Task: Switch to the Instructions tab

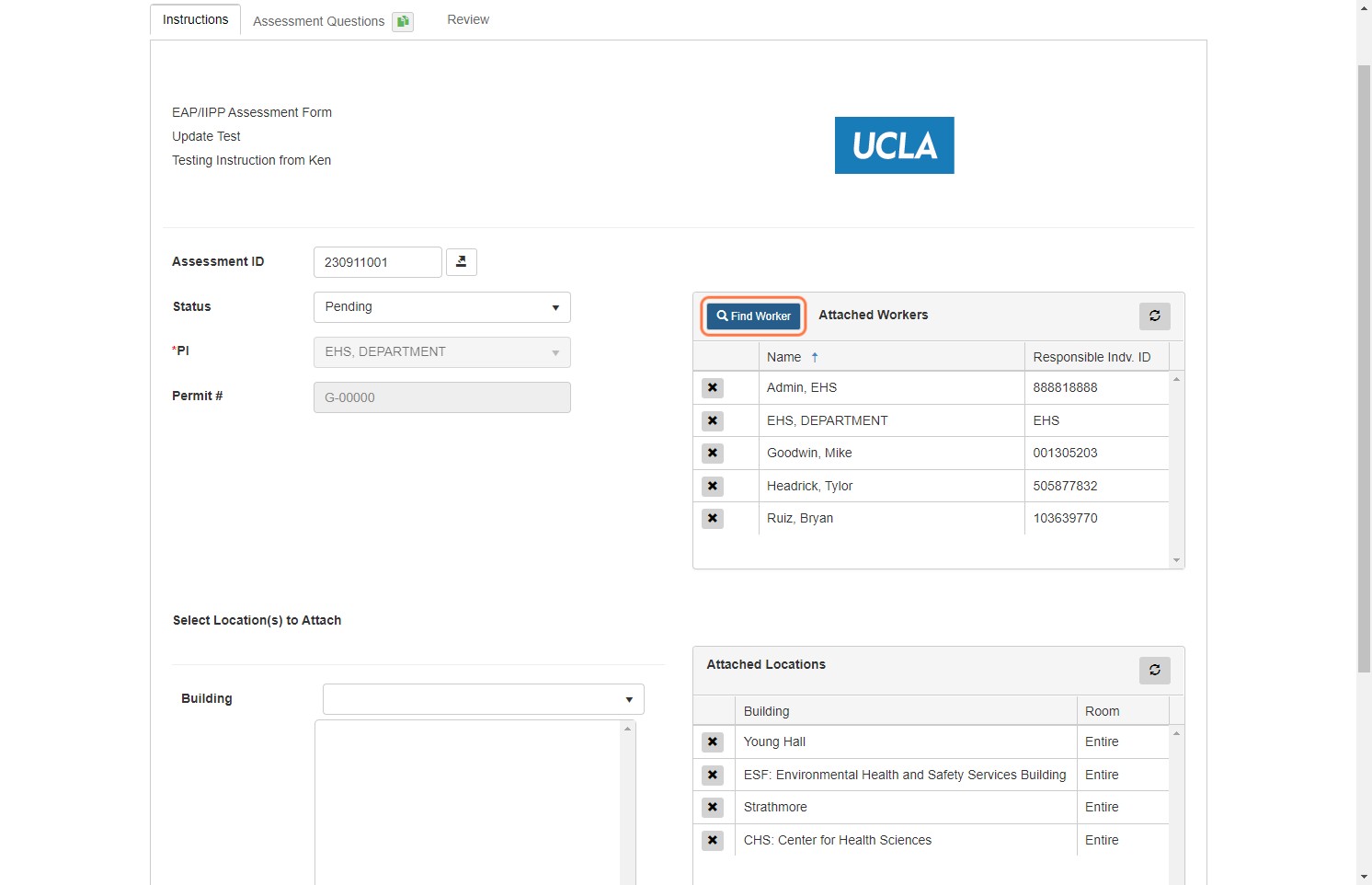Action: click(196, 20)
